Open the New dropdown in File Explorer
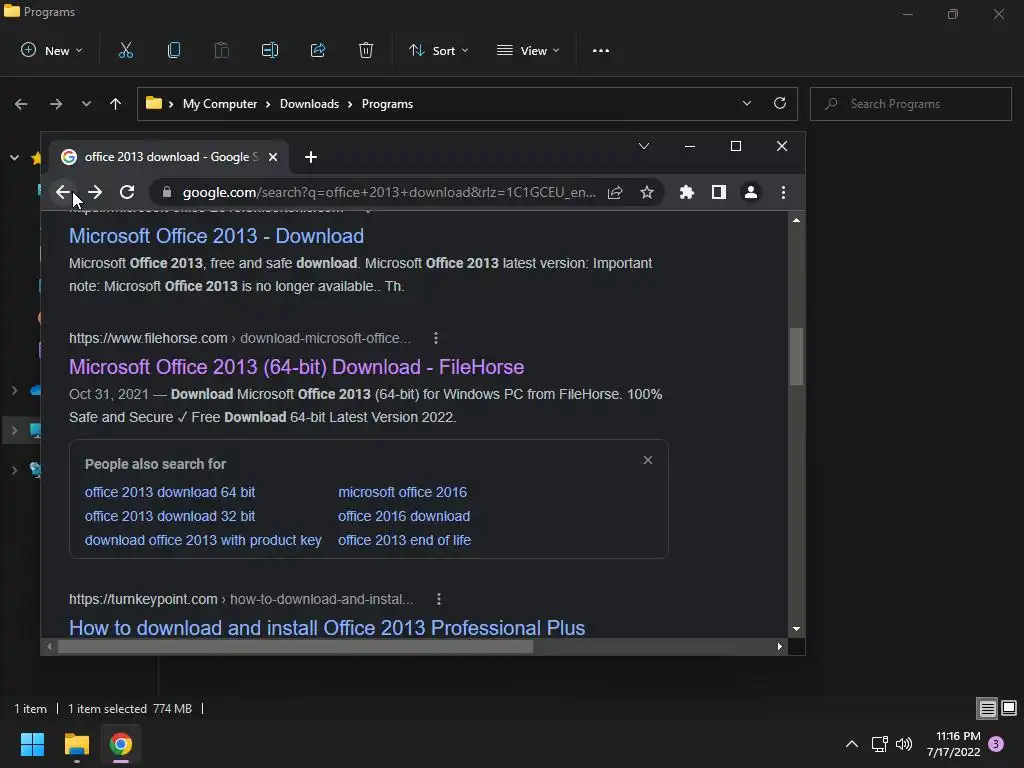The image size is (1024, 768). point(52,50)
